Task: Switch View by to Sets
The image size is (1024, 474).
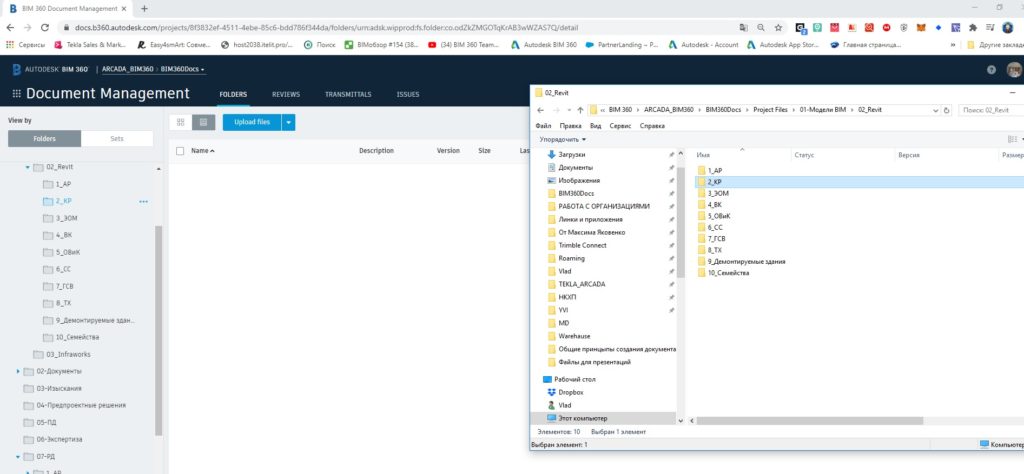Action: pyautogui.click(x=117, y=139)
